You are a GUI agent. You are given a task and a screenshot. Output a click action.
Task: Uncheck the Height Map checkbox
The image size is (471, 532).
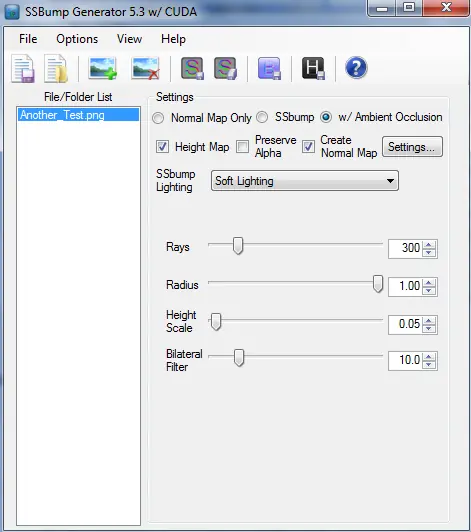[x=162, y=147]
